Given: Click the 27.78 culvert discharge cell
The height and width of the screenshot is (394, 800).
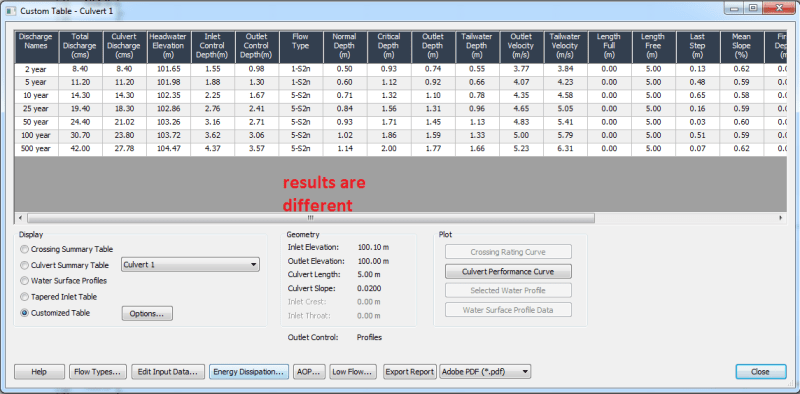Looking at the screenshot, I should [124, 149].
